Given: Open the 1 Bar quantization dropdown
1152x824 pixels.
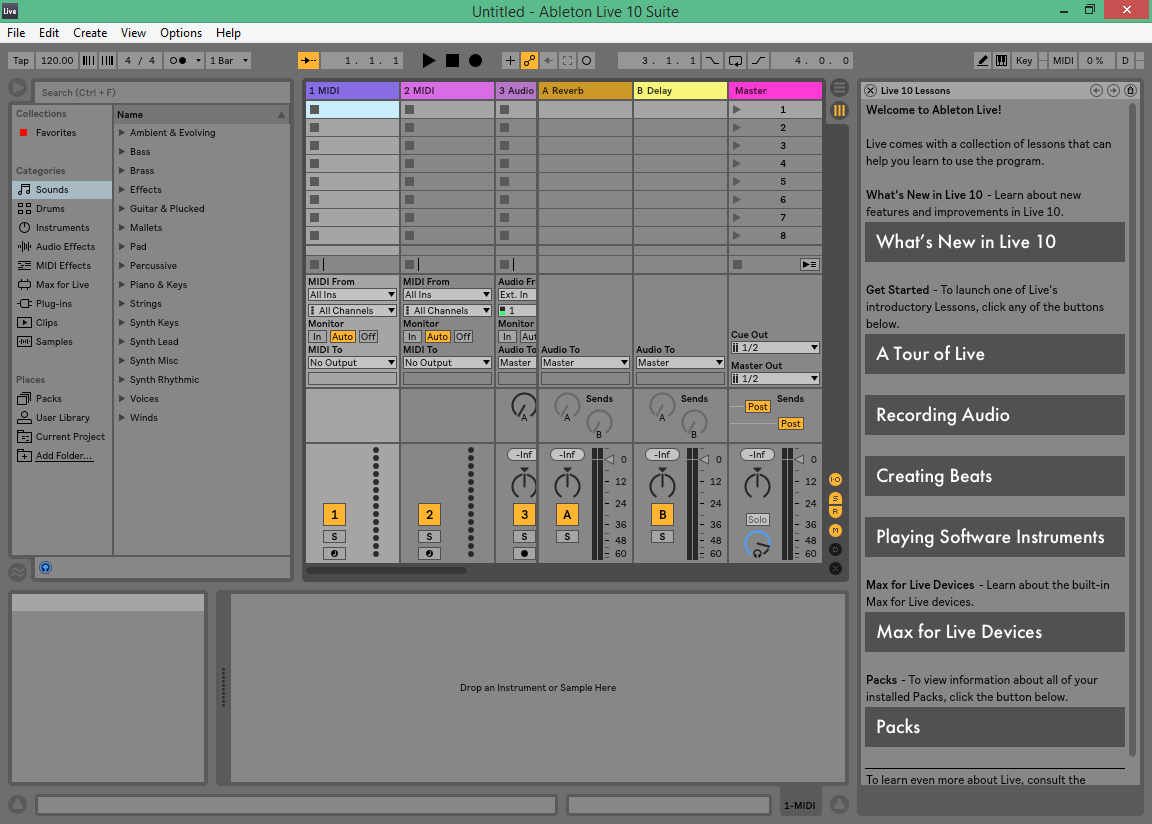Looking at the screenshot, I should click(x=227, y=60).
